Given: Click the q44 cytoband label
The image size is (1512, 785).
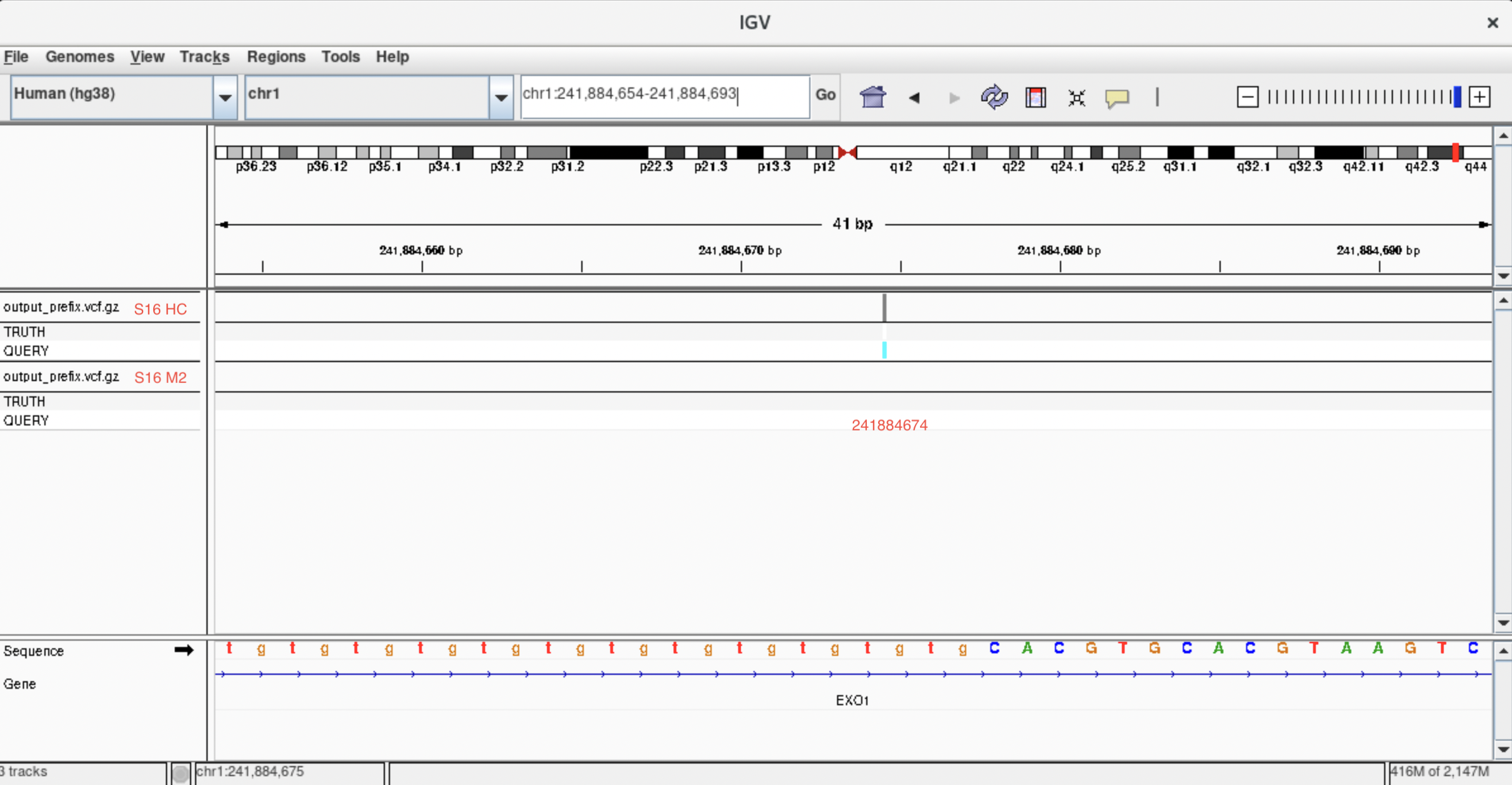Looking at the screenshot, I should 1476,166.
